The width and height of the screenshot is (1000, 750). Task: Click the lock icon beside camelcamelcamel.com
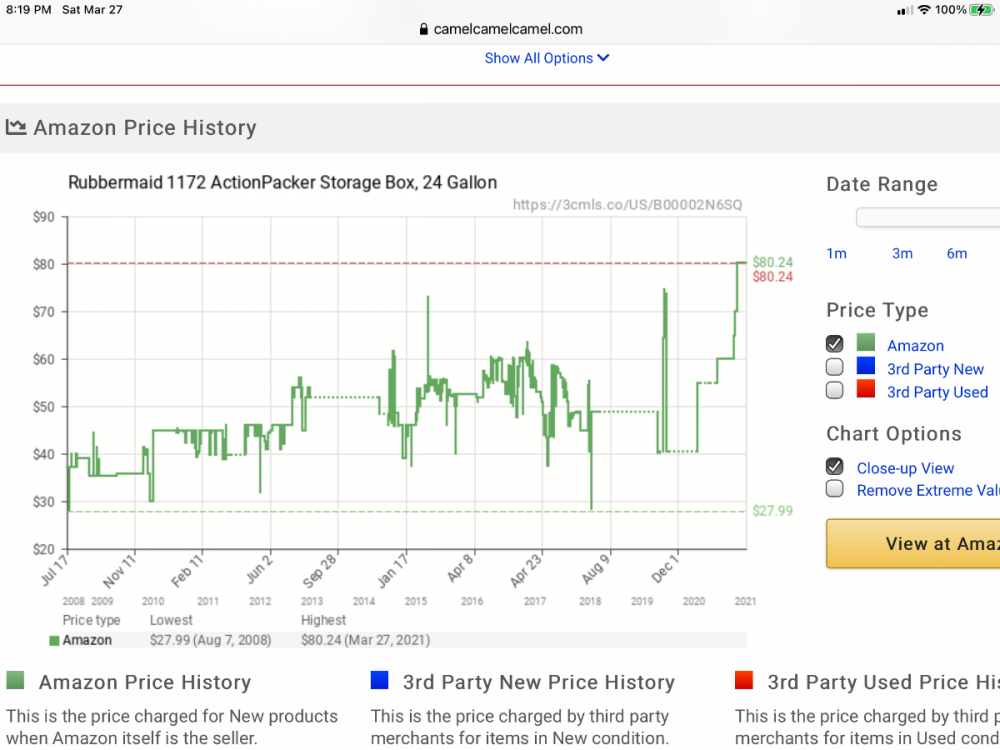[424, 30]
